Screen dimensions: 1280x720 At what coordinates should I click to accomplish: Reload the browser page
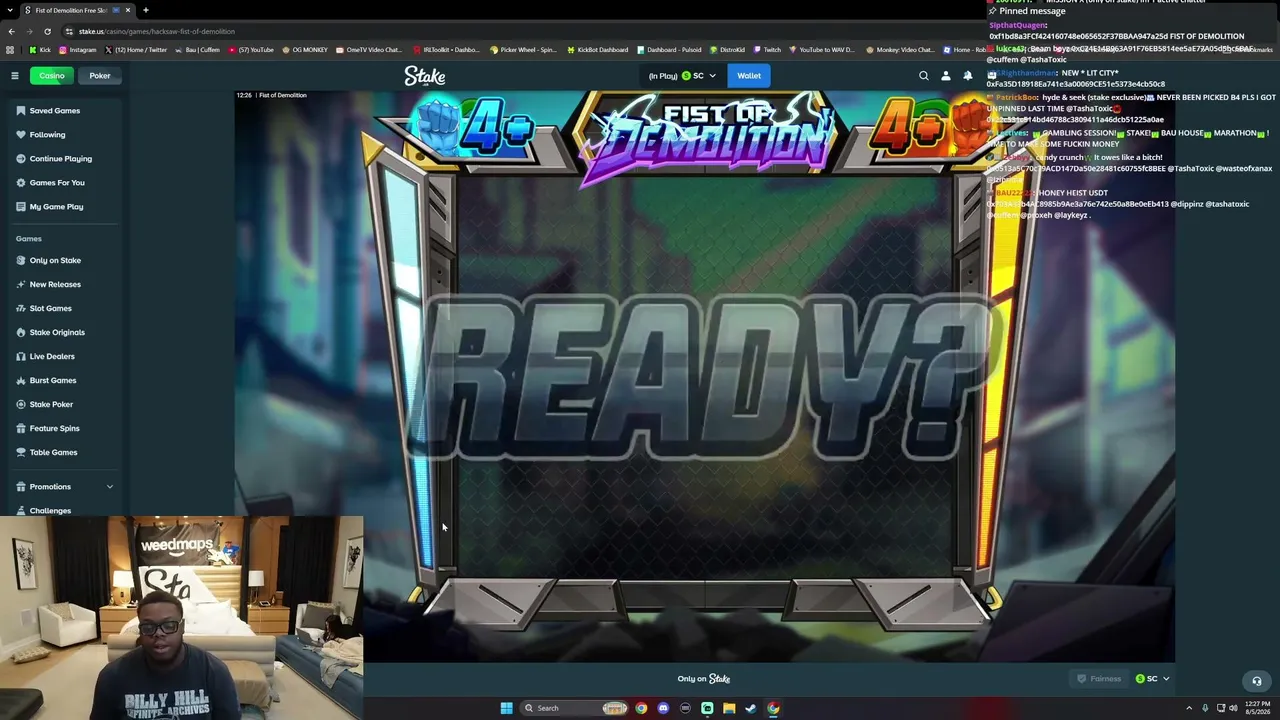[x=47, y=31]
